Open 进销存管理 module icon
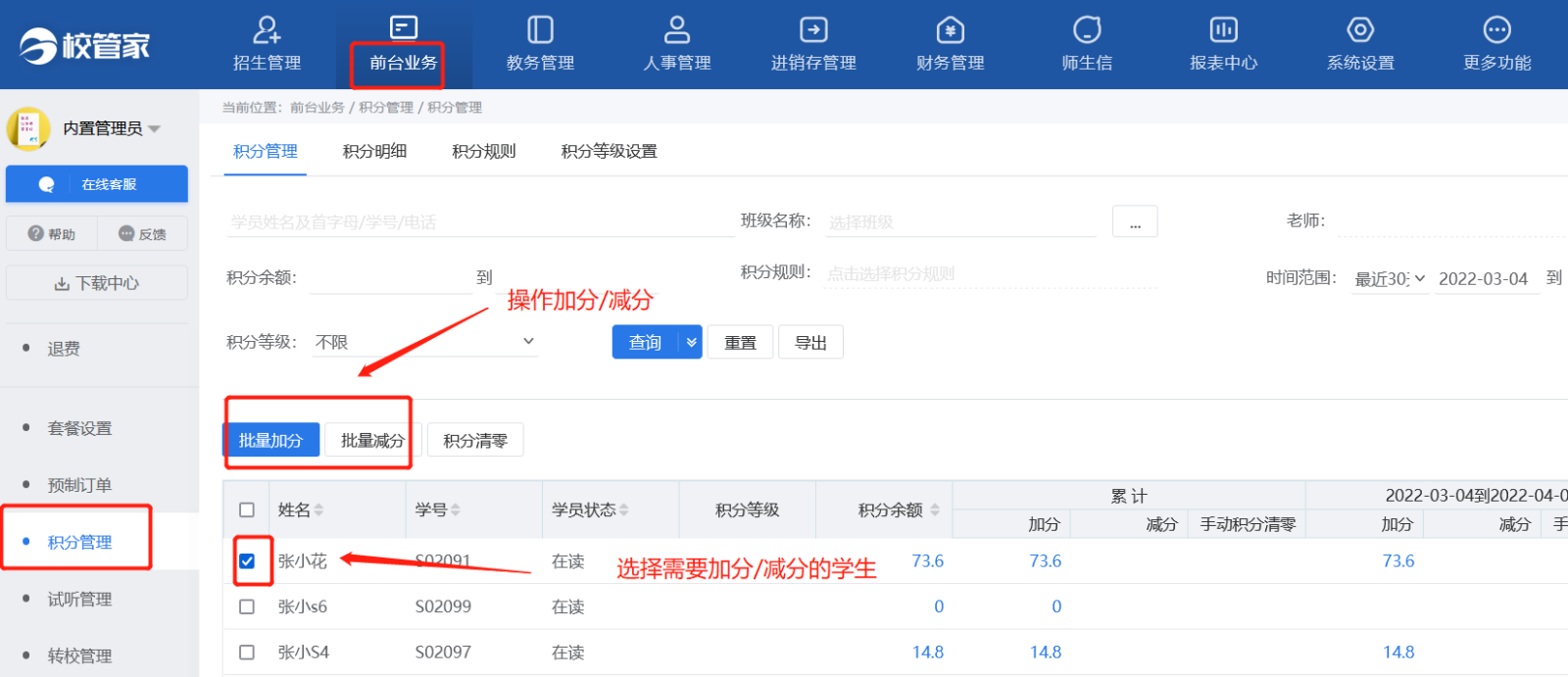The image size is (1568, 677). (x=813, y=29)
